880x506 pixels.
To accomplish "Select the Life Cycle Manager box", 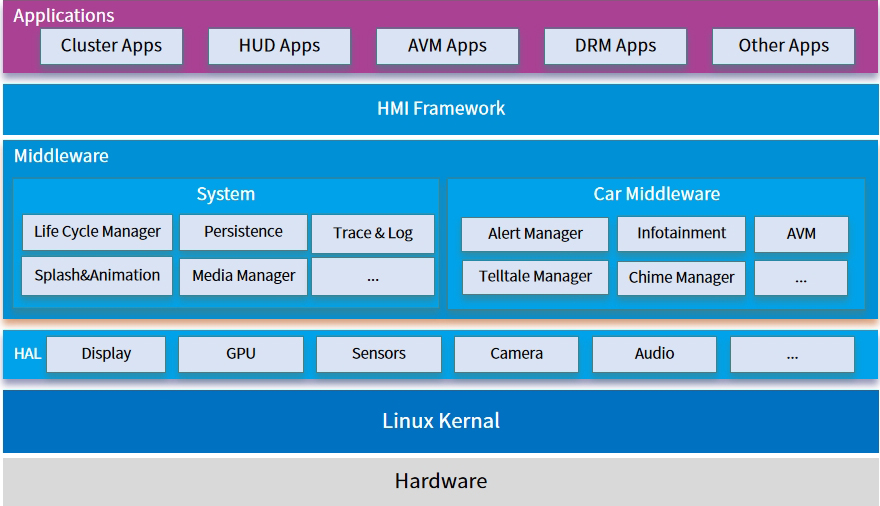I will [97, 232].
